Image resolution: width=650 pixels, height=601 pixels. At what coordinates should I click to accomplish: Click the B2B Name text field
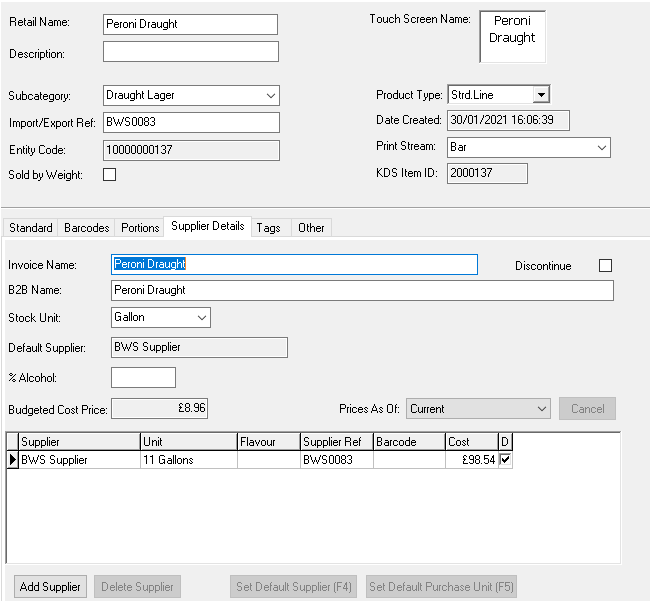click(x=362, y=290)
